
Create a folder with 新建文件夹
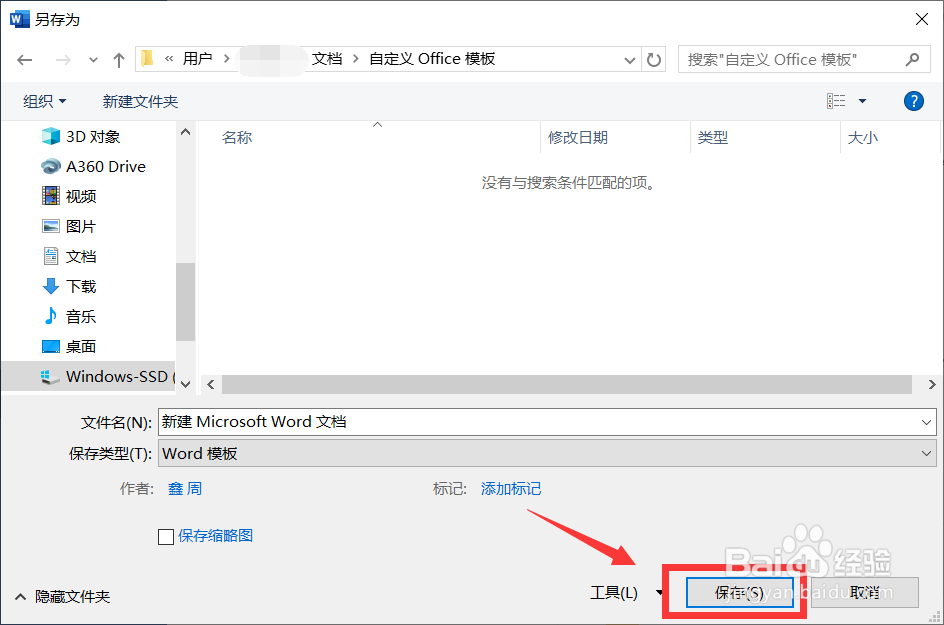(x=140, y=101)
